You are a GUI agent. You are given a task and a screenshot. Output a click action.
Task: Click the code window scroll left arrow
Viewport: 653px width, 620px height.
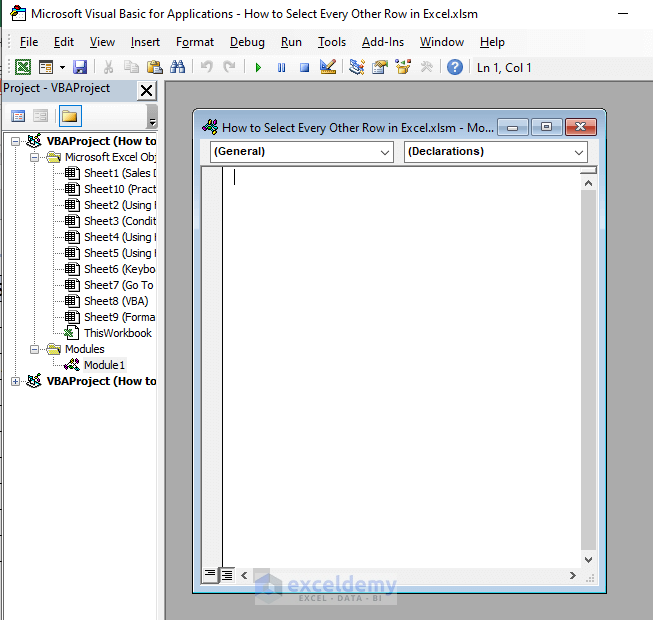(244, 575)
